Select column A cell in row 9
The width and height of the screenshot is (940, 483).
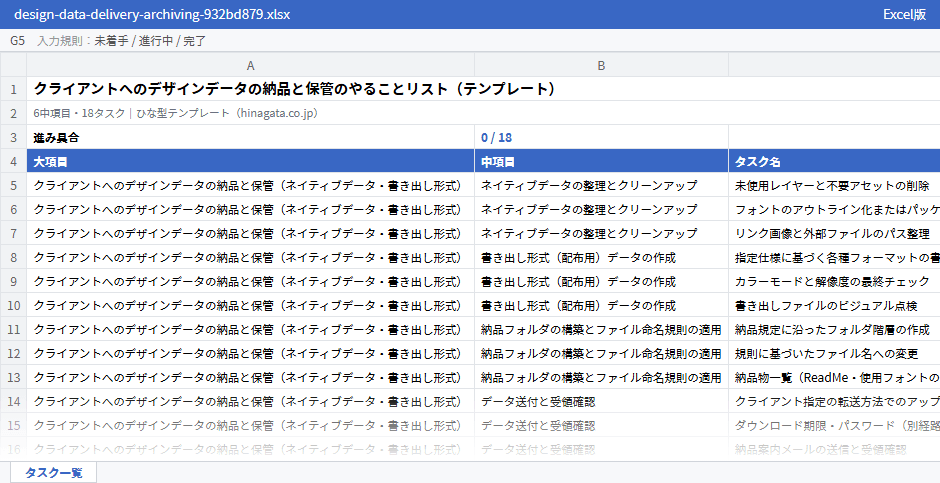pyautogui.click(x=251, y=282)
